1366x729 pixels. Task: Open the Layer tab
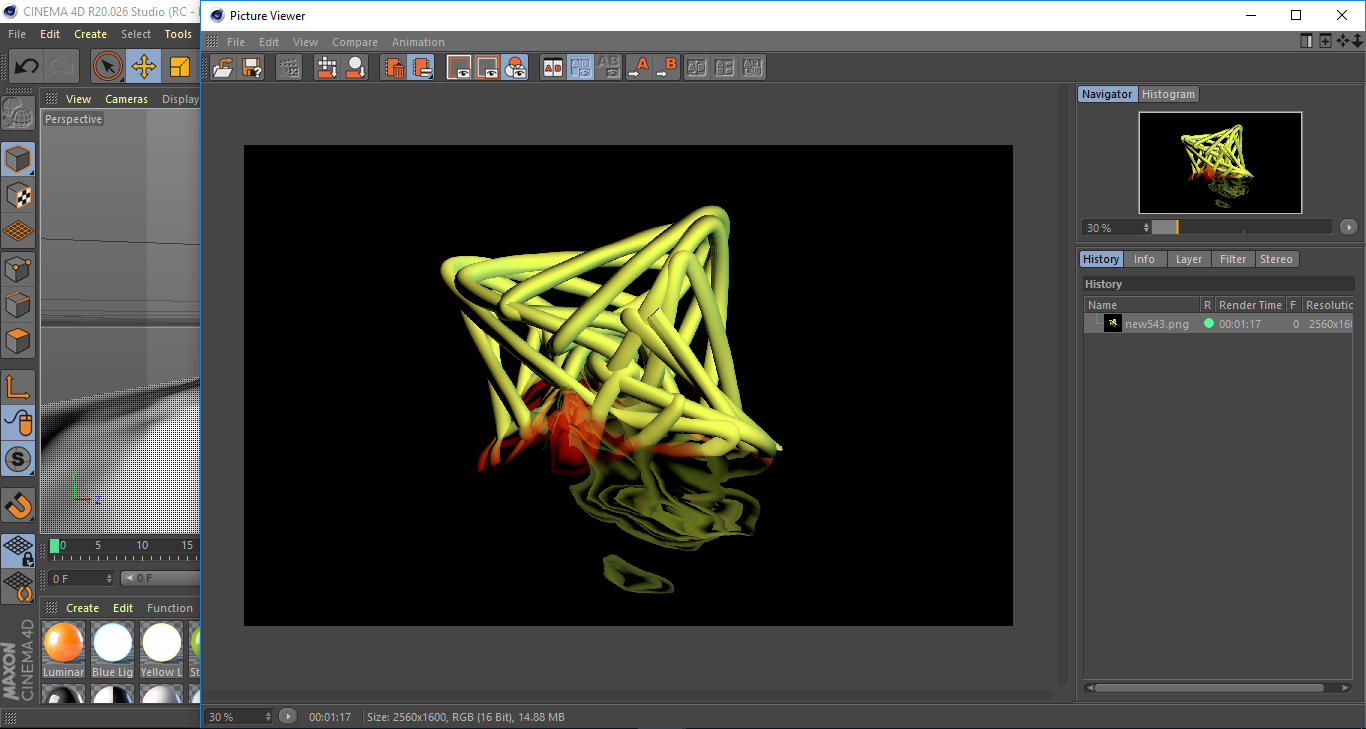tap(1188, 259)
